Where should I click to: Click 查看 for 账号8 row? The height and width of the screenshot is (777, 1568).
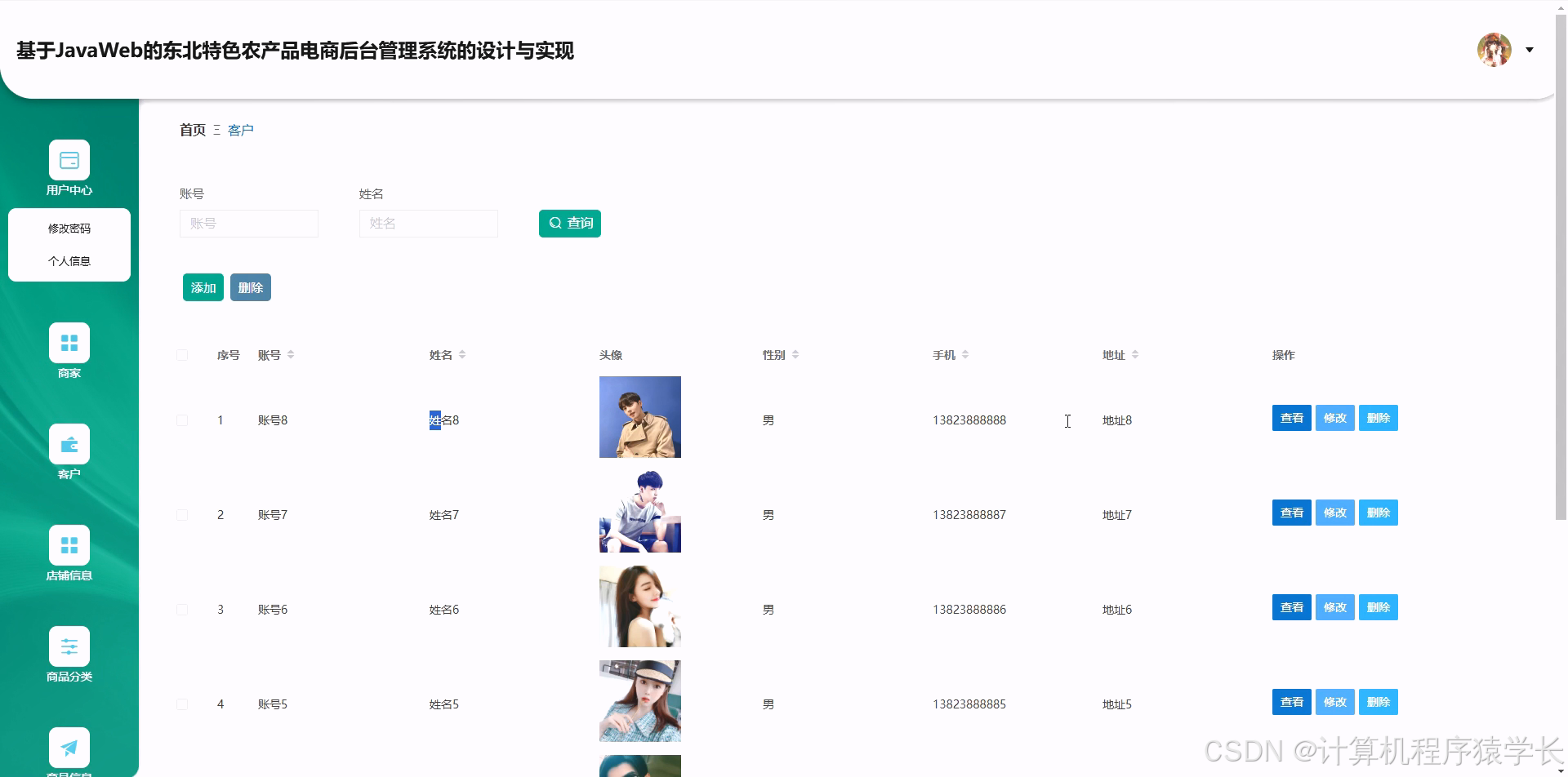(1292, 418)
